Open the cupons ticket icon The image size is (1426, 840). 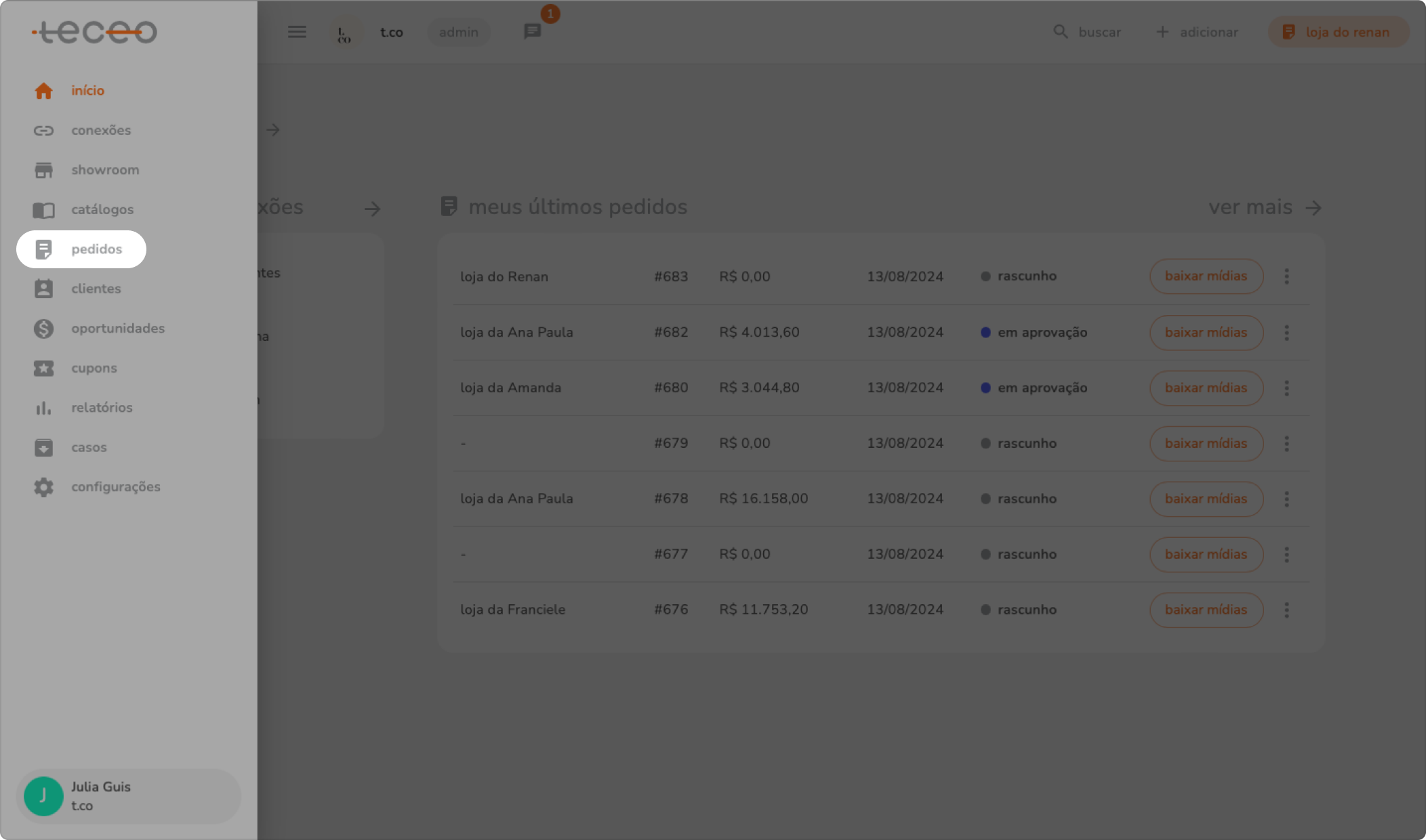pyautogui.click(x=43, y=368)
